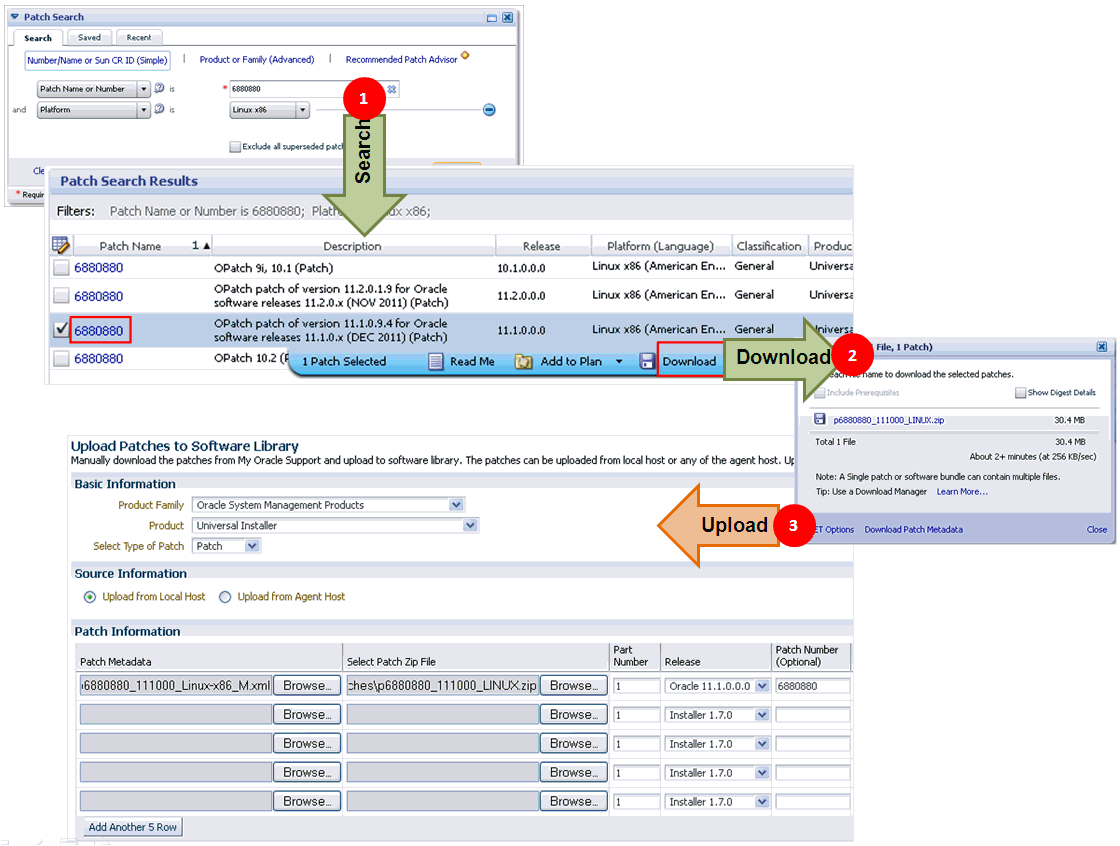Image resolution: width=1120 pixels, height=846 pixels.
Task: Click the Download floppy disk icon
Action: tap(647, 362)
